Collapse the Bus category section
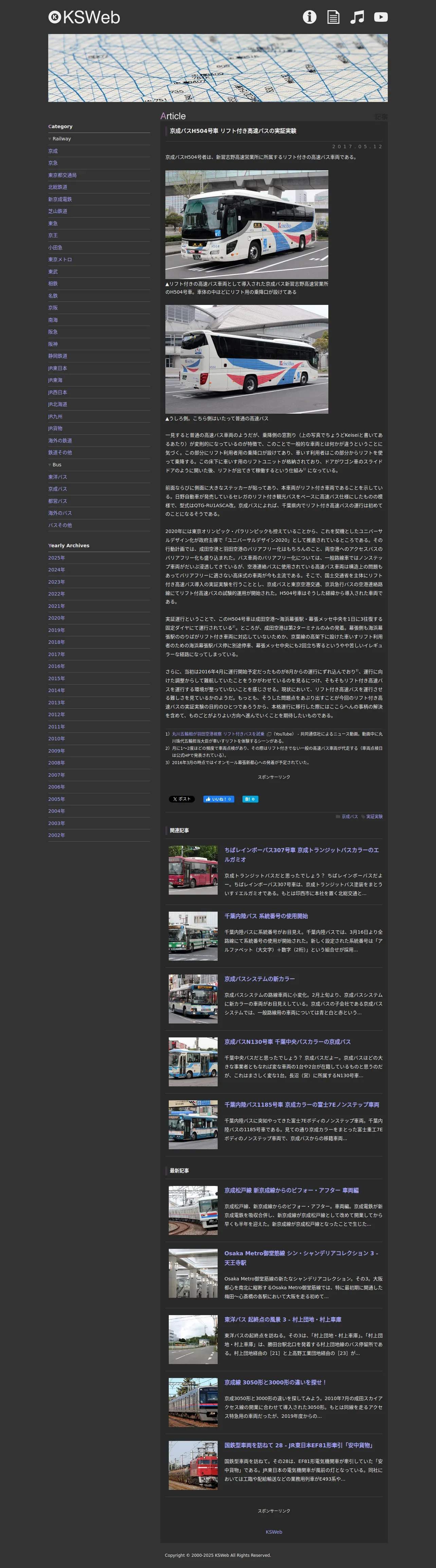This screenshot has width=436, height=1568. 55,465
